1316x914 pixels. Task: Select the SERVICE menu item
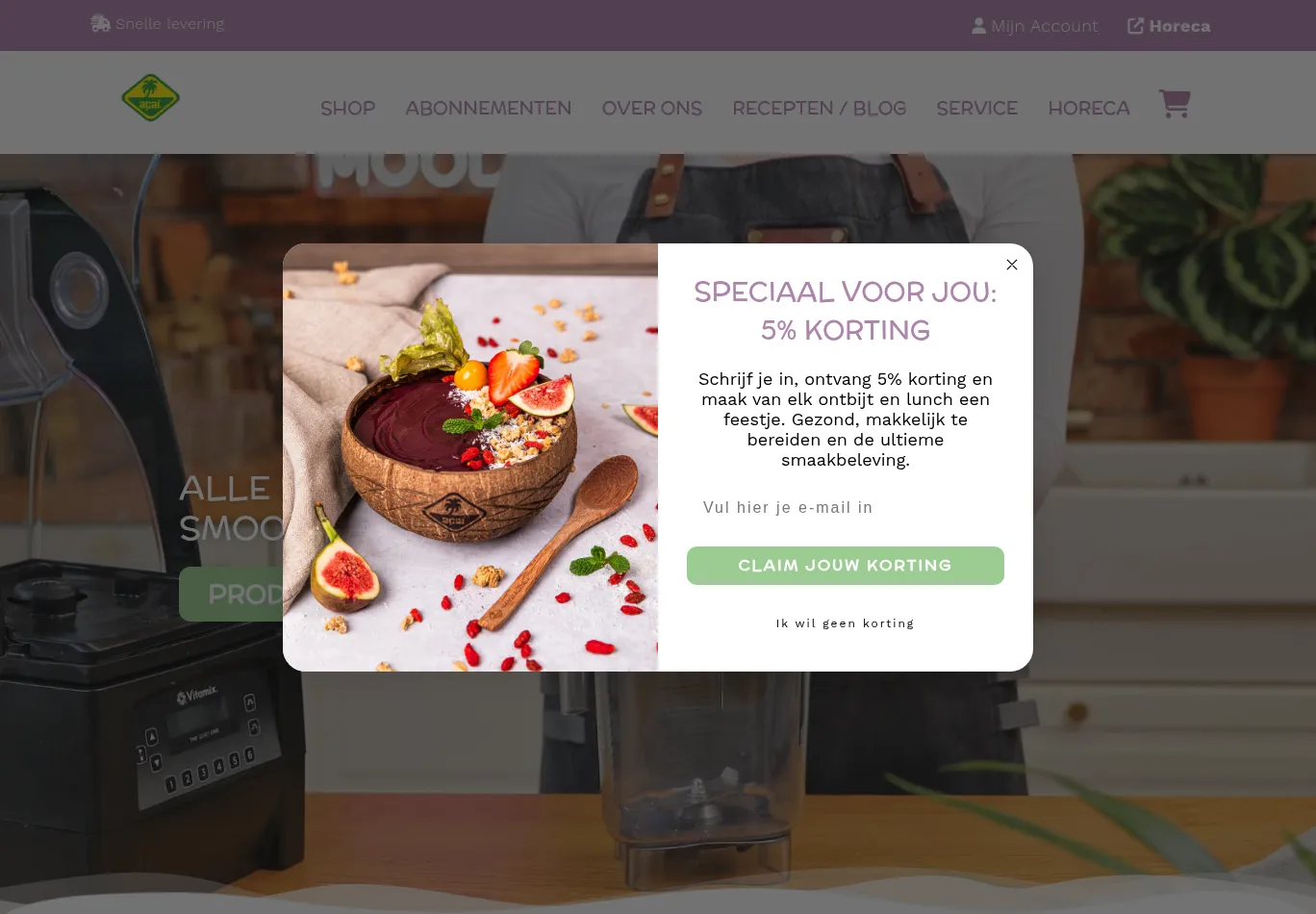[x=976, y=108]
